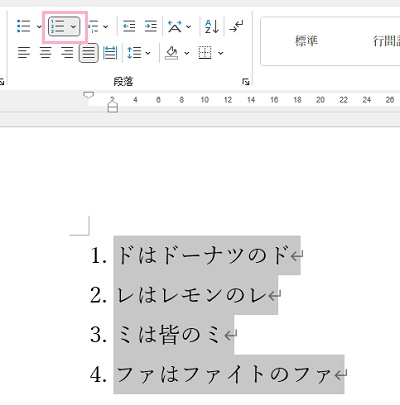Center the selected text
This screenshot has height=405, width=400.
pos(46,53)
